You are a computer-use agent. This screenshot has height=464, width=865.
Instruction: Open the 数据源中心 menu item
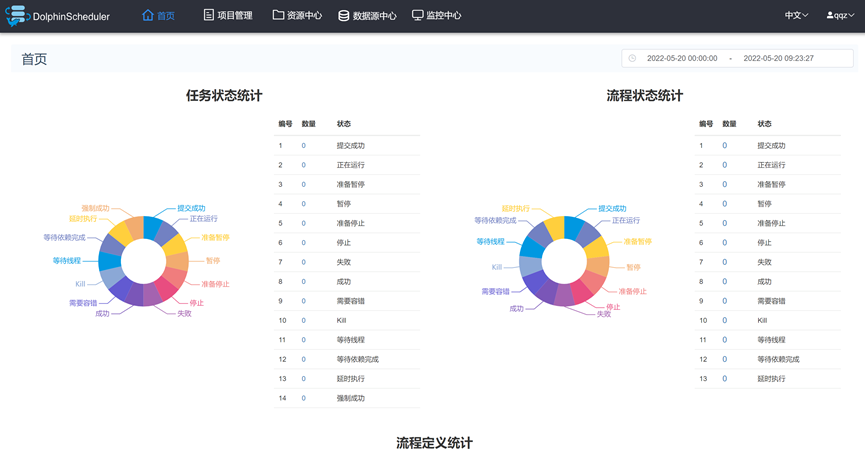[367, 15]
